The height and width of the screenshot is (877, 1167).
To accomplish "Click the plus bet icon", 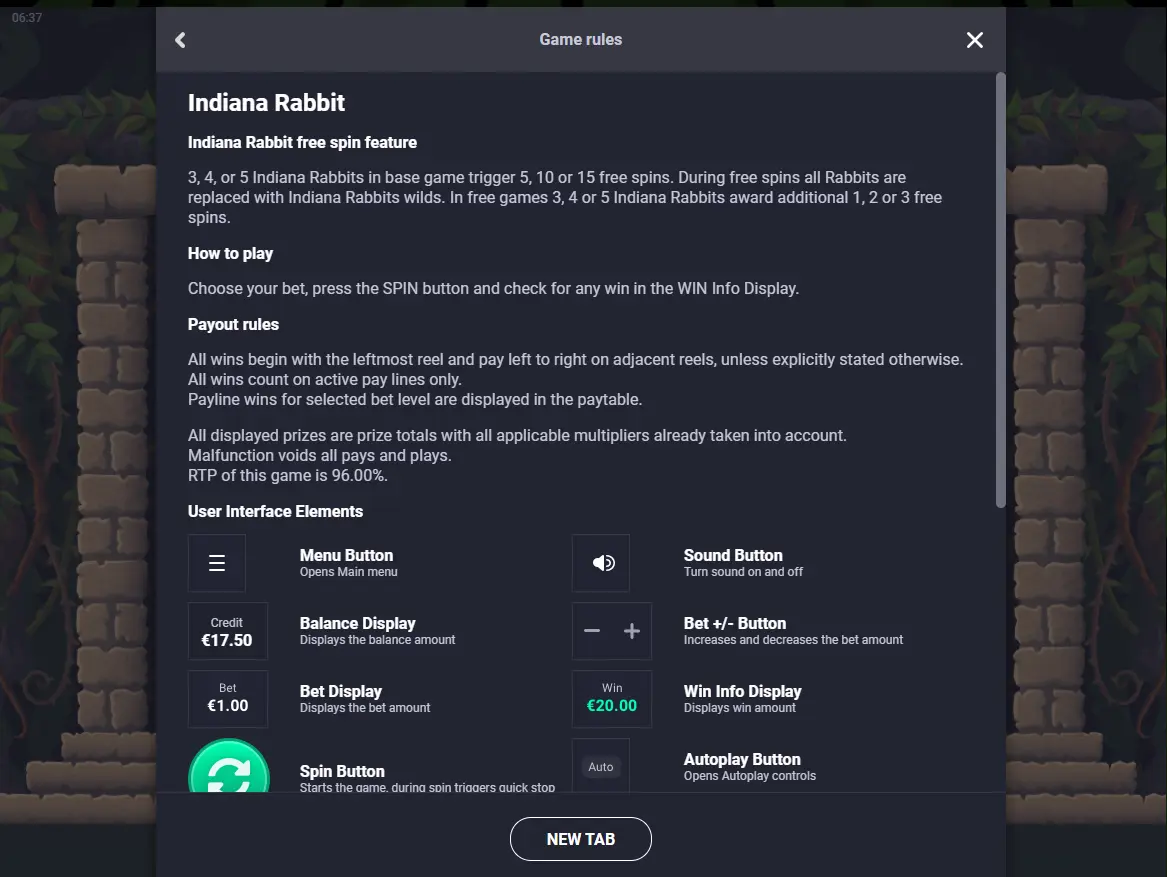I will [x=632, y=631].
